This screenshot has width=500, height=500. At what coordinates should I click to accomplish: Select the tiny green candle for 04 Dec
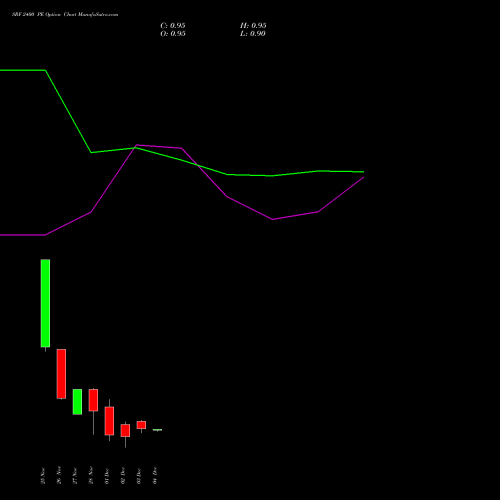tap(157, 430)
